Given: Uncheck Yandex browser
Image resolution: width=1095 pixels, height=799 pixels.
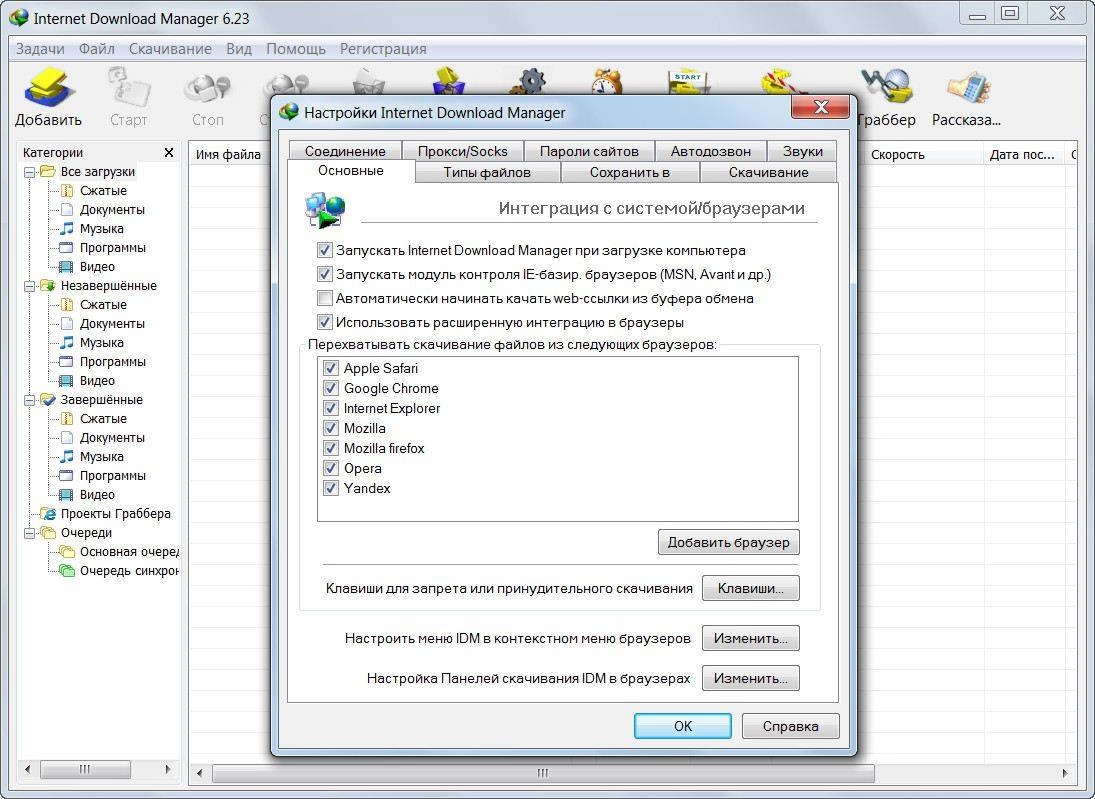Looking at the screenshot, I should click(x=330, y=488).
